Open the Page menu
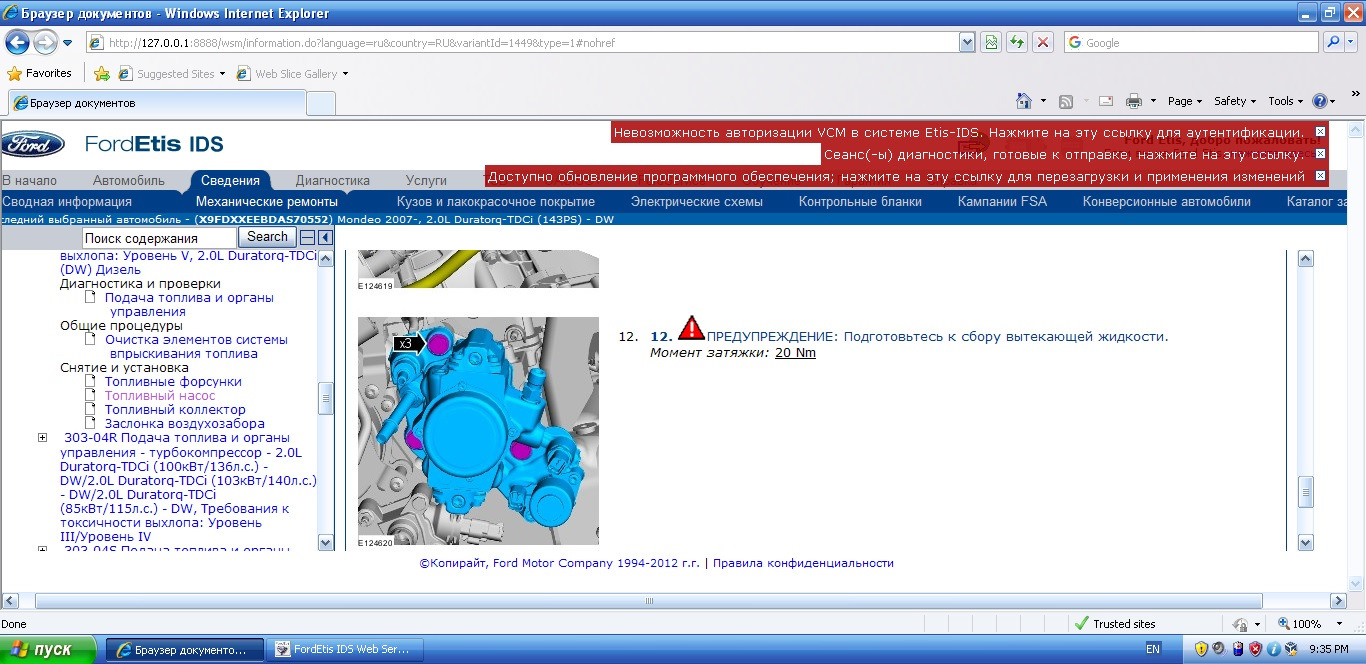The image size is (1366, 664). click(1184, 101)
